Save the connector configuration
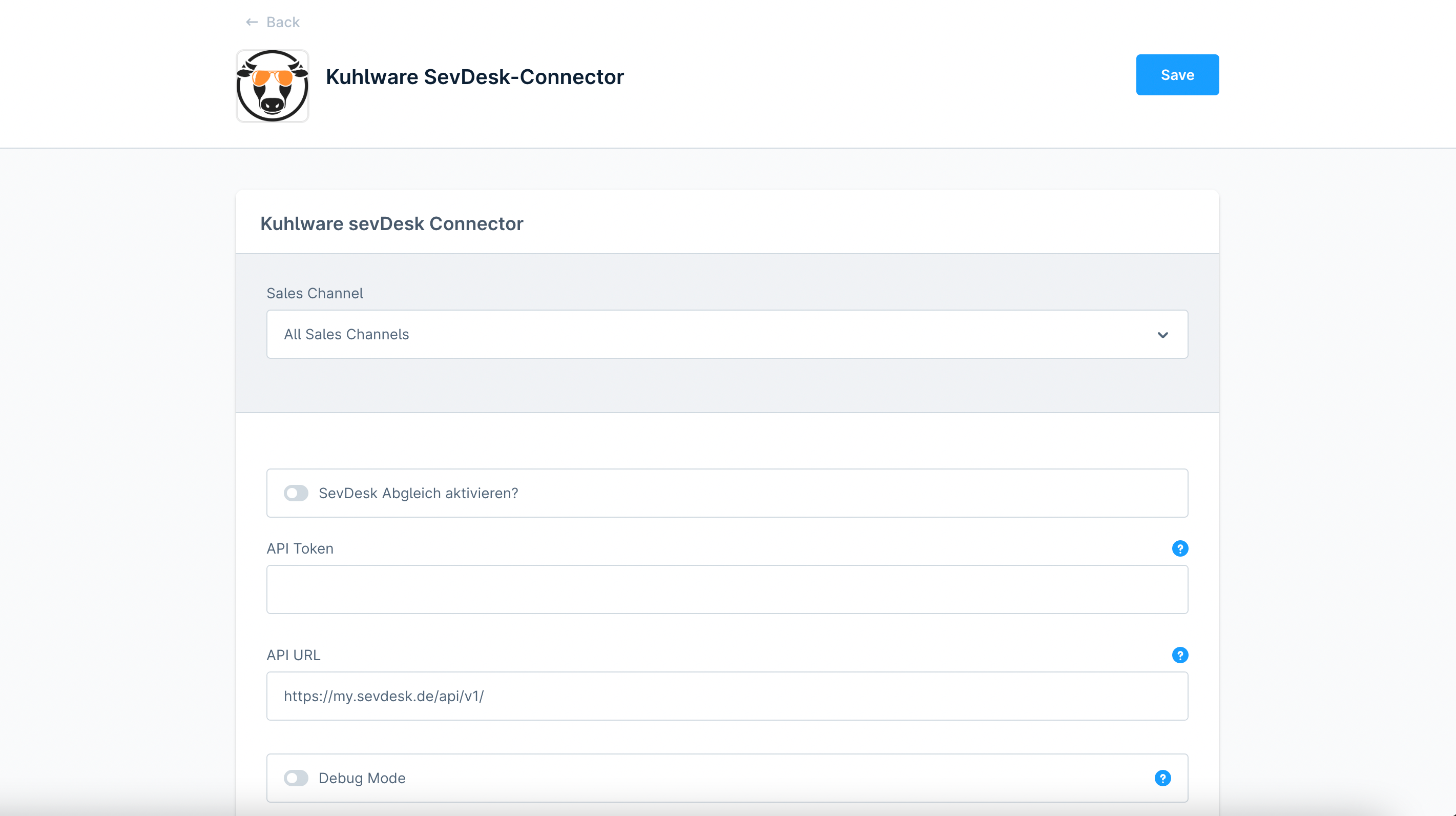Viewport: 1456px width, 816px height. pyautogui.click(x=1177, y=75)
